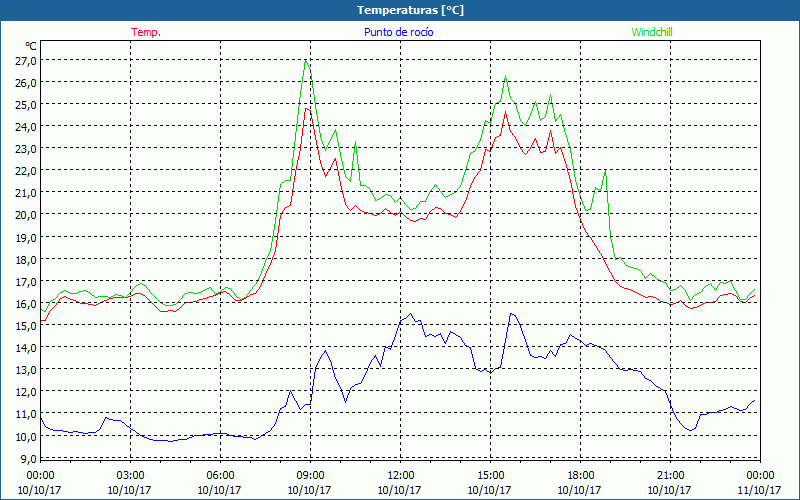Select the green Windchill legend label

click(652, 32)
